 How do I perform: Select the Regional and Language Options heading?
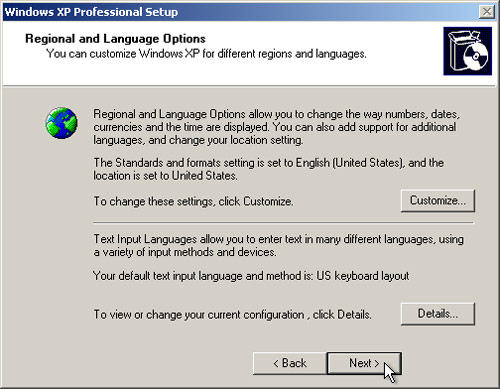[x=115, y=39]
